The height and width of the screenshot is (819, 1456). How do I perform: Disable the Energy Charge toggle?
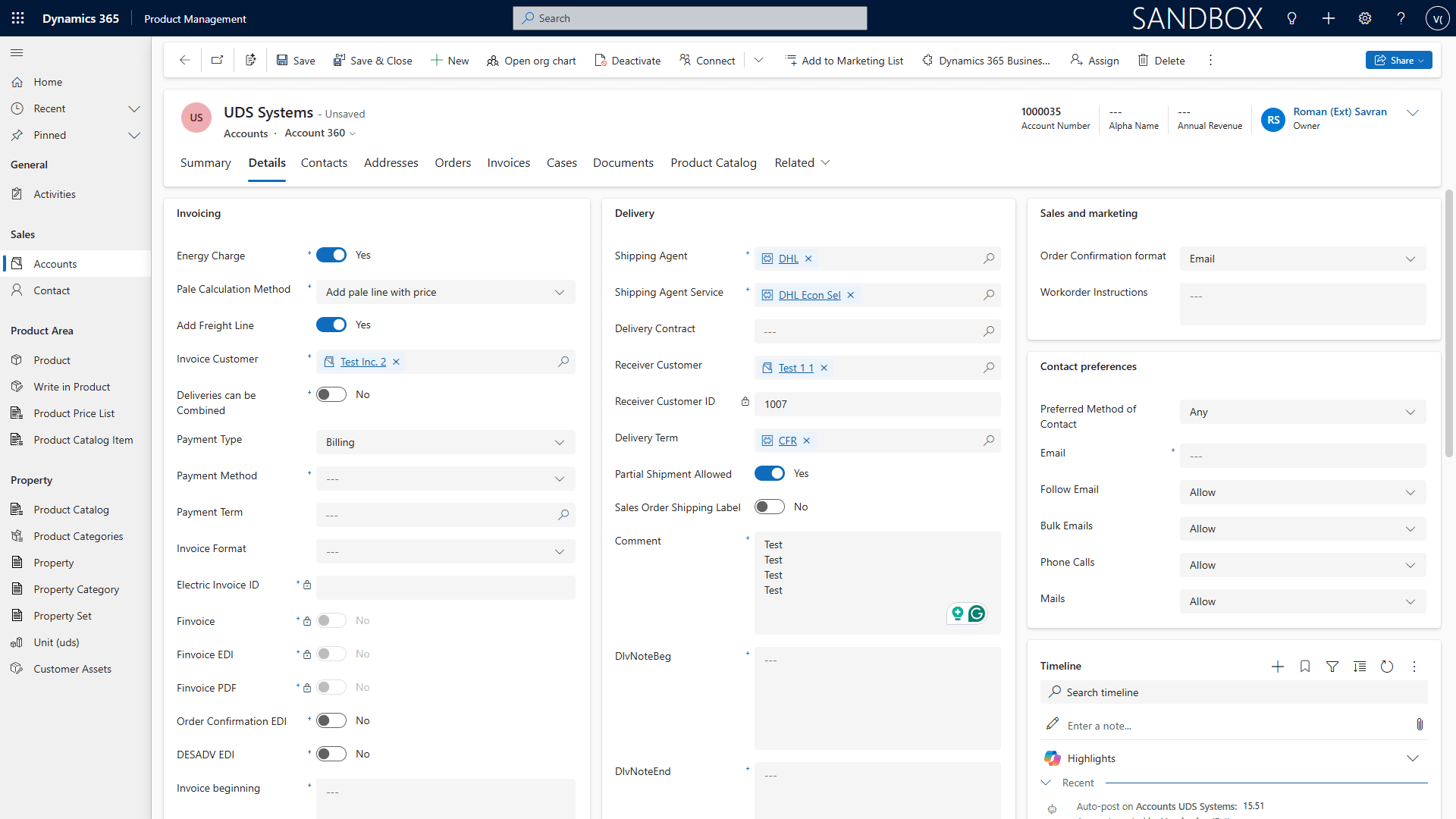[331, 255]
